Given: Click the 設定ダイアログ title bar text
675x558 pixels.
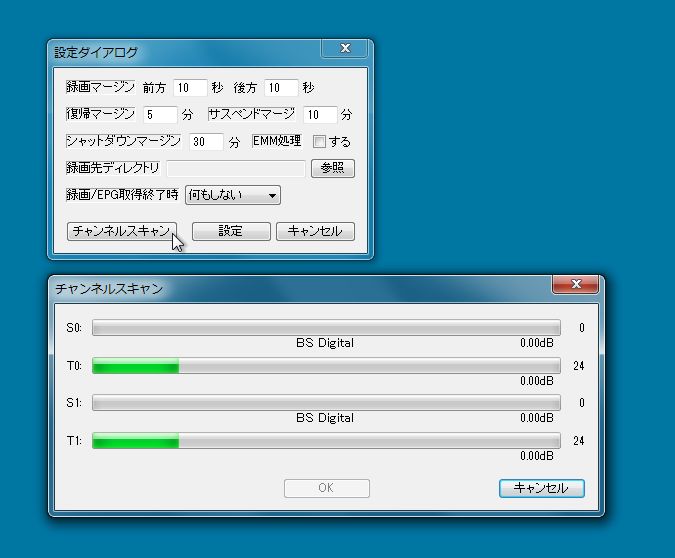Looking at the screenshot, I should (x=96, y=53).
